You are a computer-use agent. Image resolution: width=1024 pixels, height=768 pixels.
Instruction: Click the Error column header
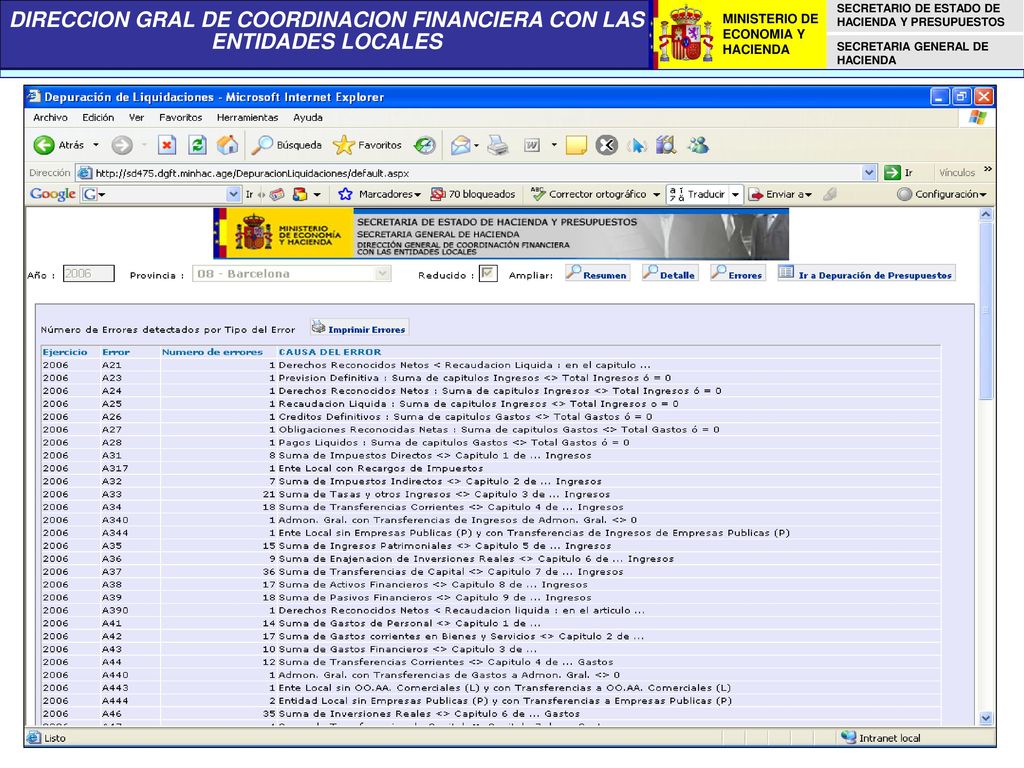[x=116, y=352]
